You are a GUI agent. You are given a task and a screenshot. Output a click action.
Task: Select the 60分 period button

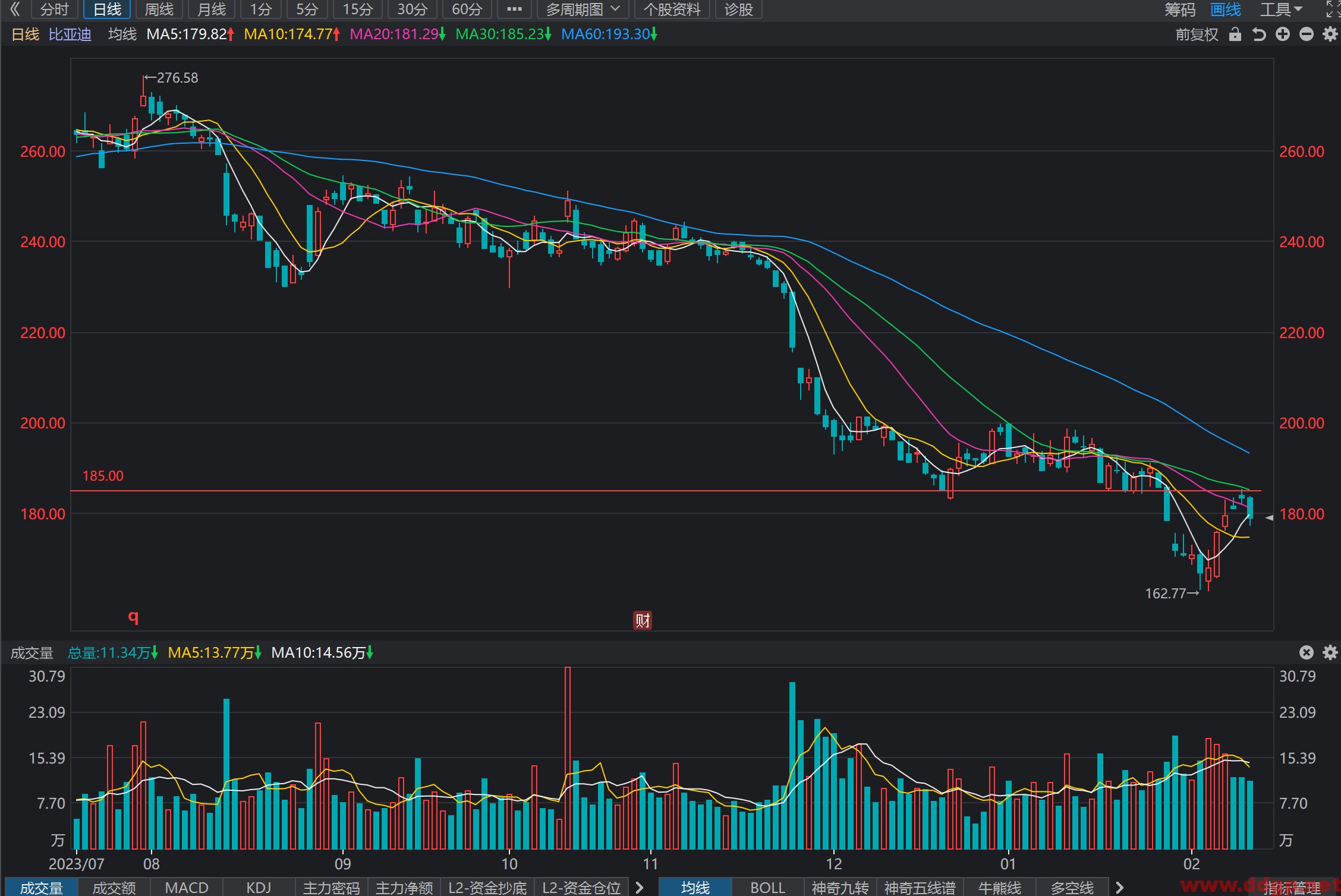467,10
